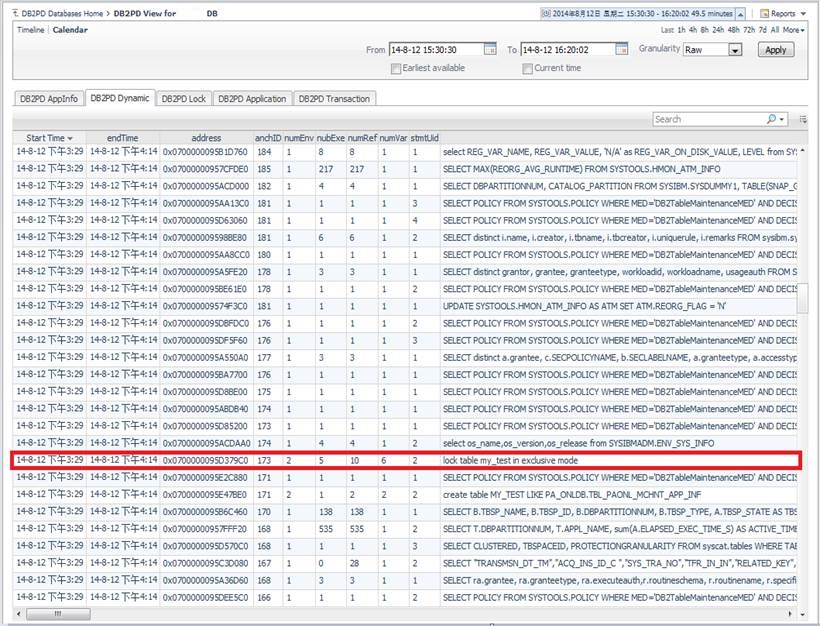The height and width of the screenshot is (626, 820).
Task: Click the horizontal scrollbar at table bottom
Action: [x=400, y=613]
